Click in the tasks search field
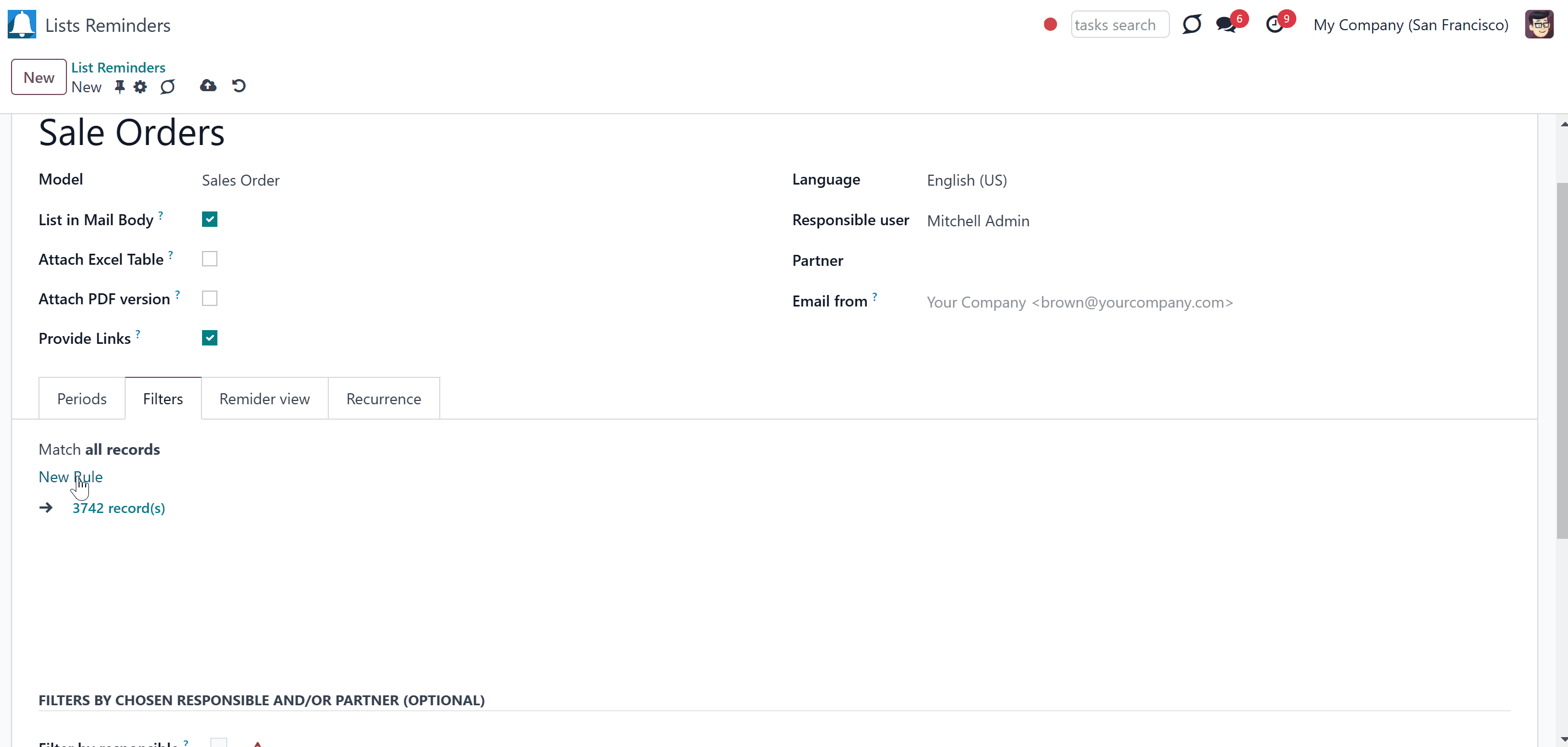This screenshot has width=1568, height=747. [x=1119, y=25]
